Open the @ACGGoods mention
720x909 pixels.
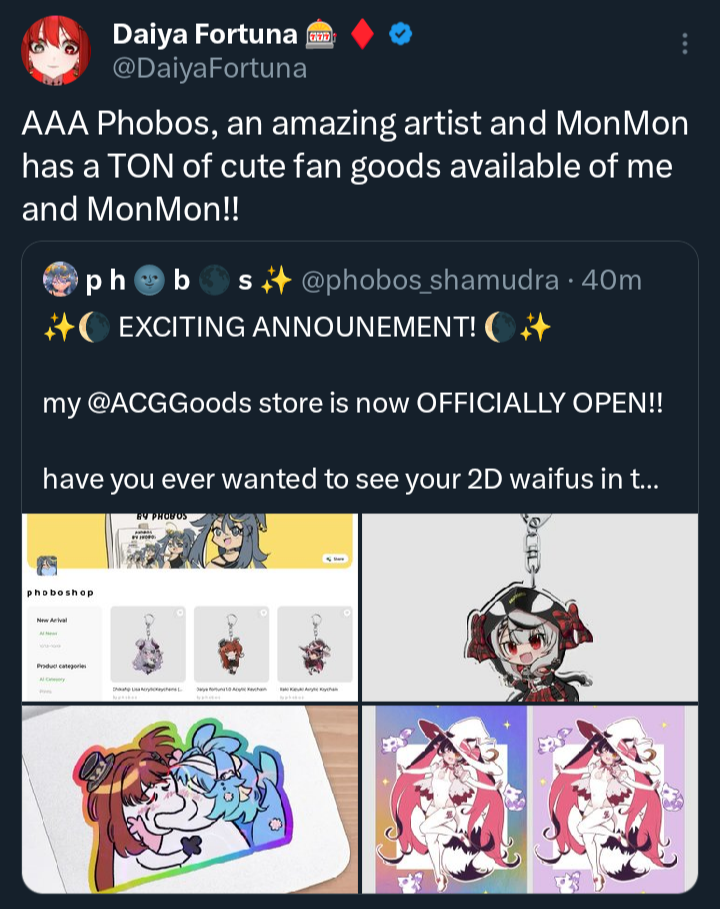coord(169,403)
